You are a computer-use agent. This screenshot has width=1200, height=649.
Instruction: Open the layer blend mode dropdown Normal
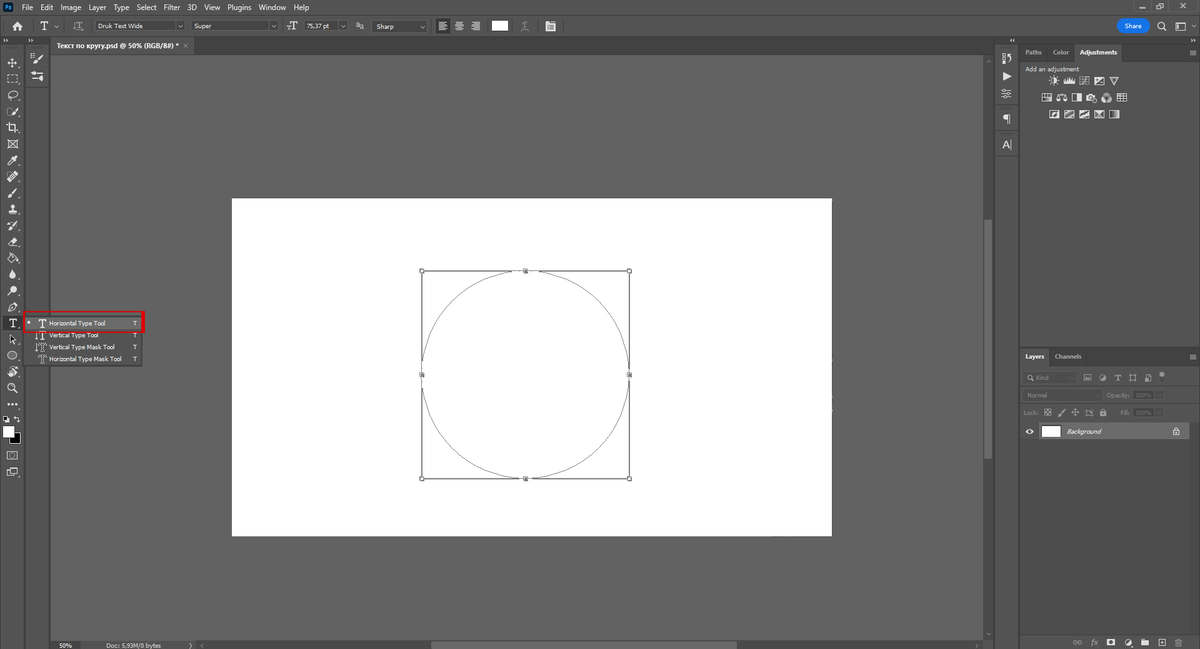click(1063, 395)
